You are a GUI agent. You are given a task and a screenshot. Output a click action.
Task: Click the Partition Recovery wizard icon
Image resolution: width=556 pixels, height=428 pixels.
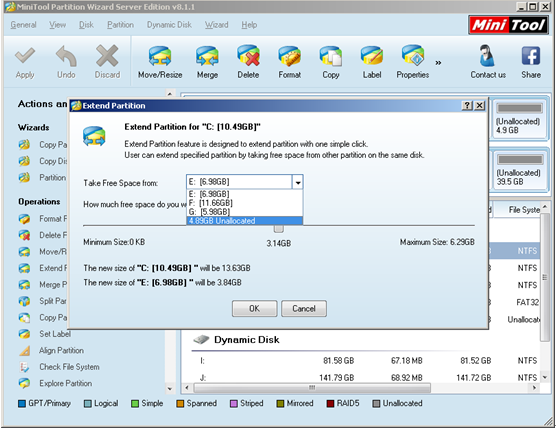[24, 177]
